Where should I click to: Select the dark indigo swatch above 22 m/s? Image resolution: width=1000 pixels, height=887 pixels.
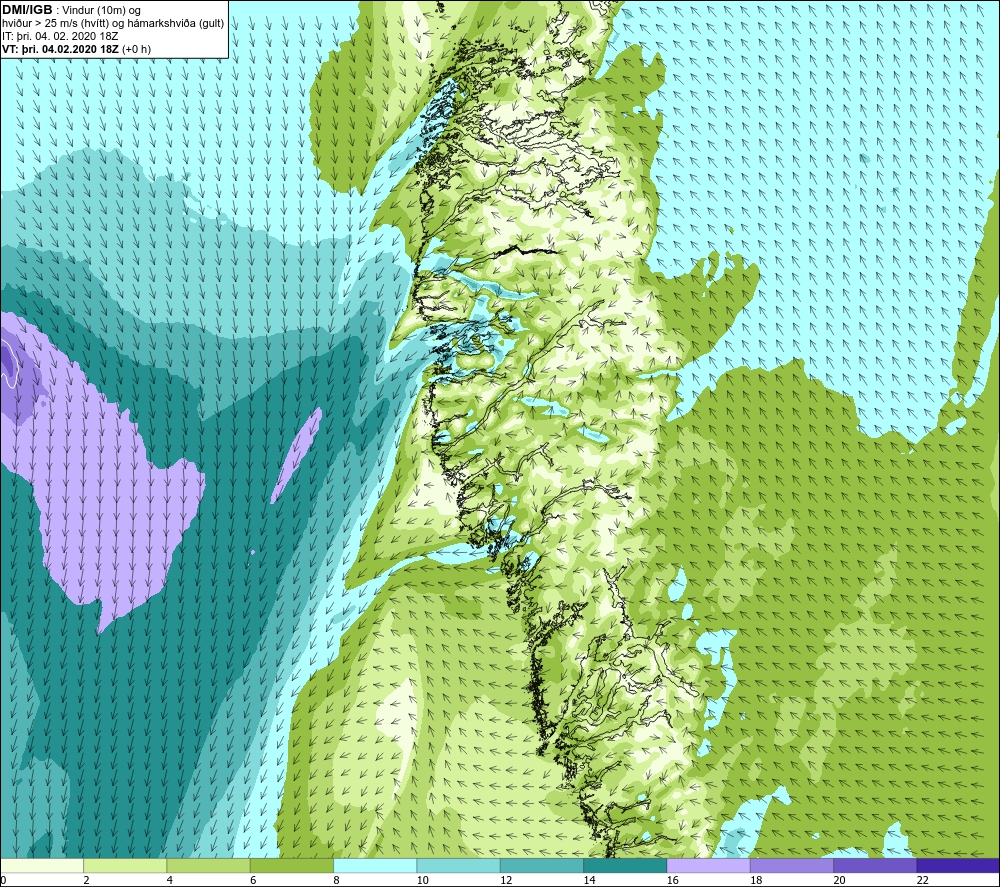(958, 865)
